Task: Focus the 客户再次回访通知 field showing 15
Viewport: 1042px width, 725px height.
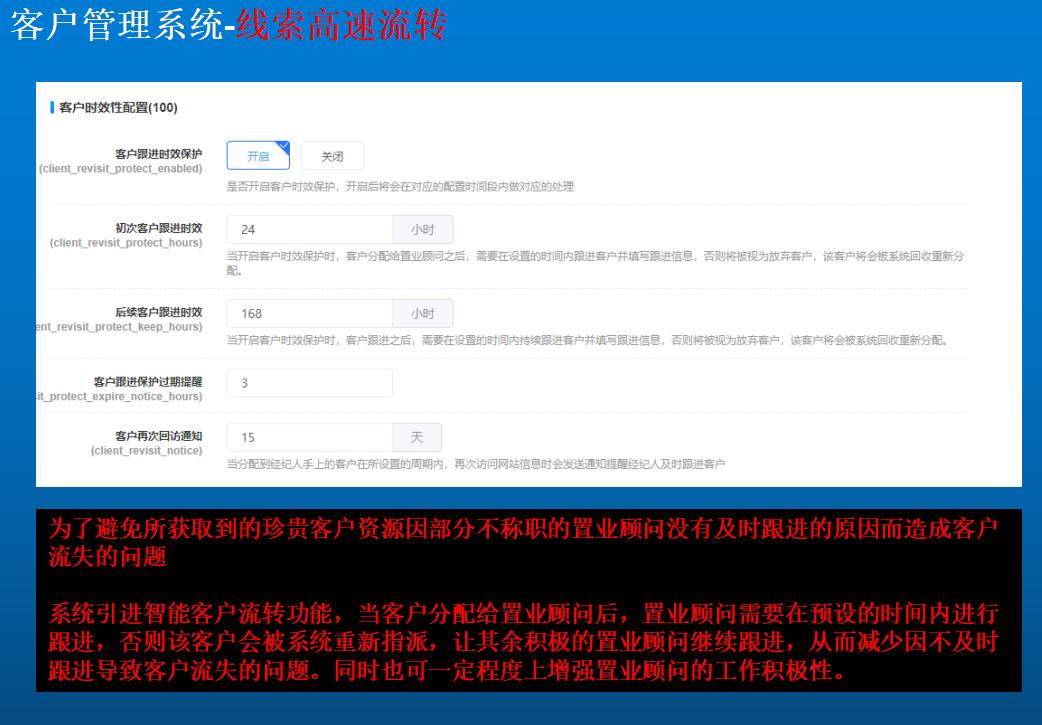Action: tap(309, 437)
